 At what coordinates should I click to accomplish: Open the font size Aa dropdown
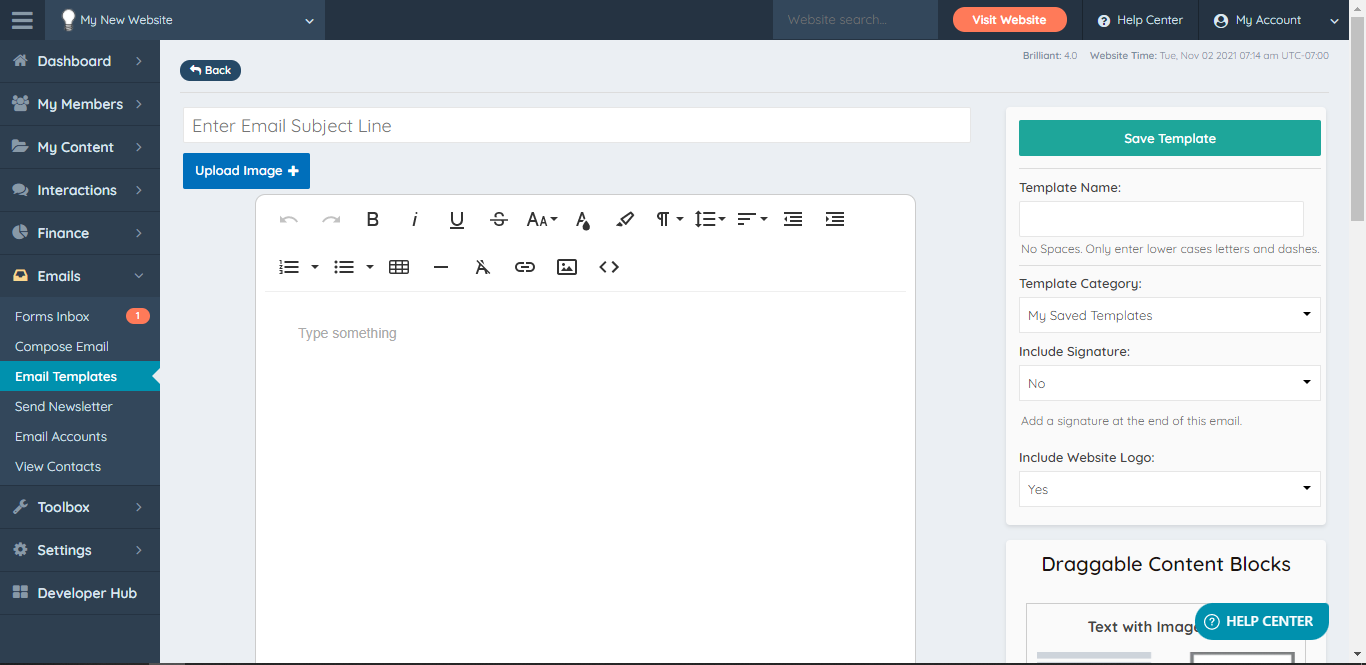coord(541,219)
